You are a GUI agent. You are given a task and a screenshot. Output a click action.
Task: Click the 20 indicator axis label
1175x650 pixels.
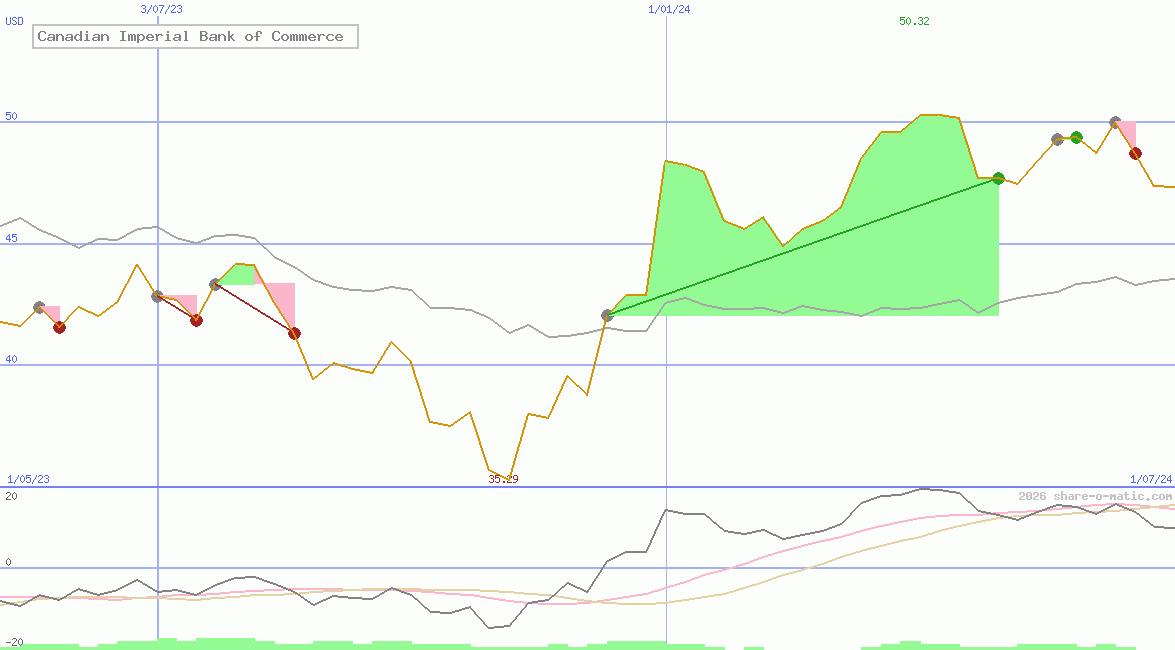(11, 496)
